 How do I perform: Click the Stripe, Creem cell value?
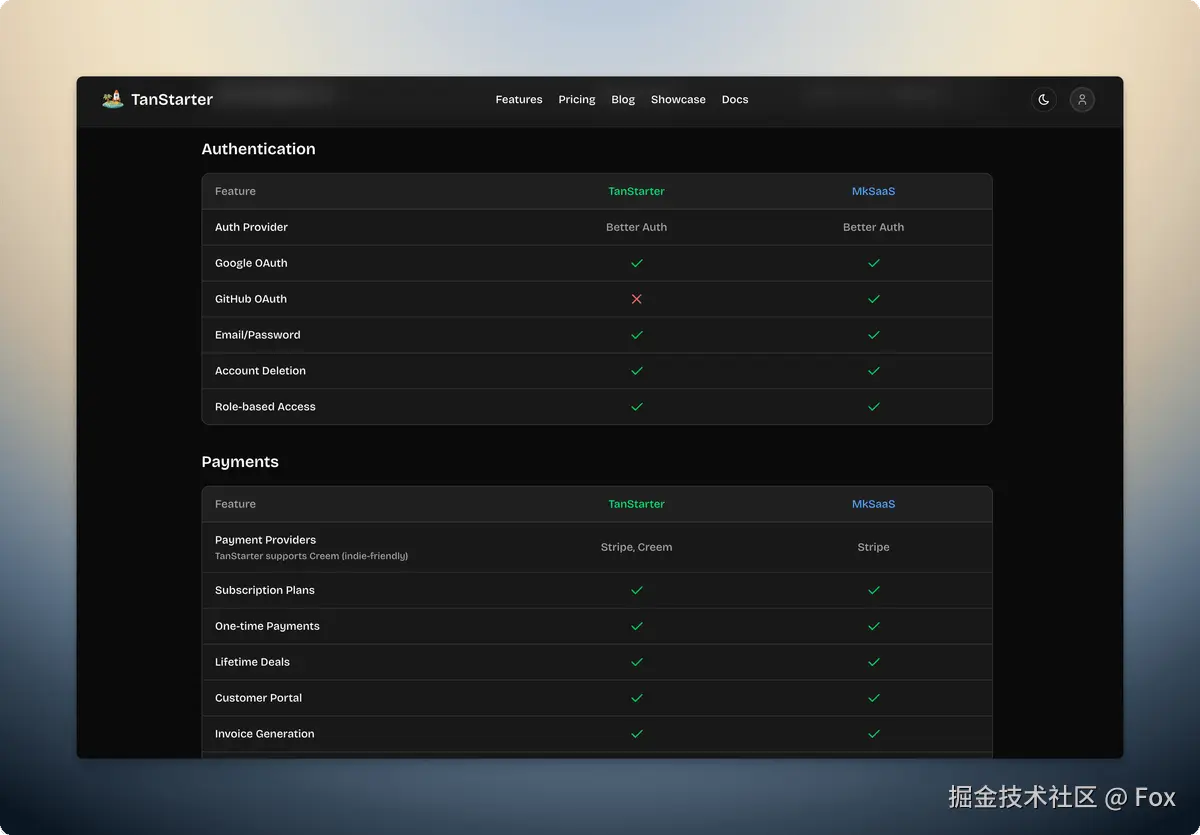click(x=636, y=547)
